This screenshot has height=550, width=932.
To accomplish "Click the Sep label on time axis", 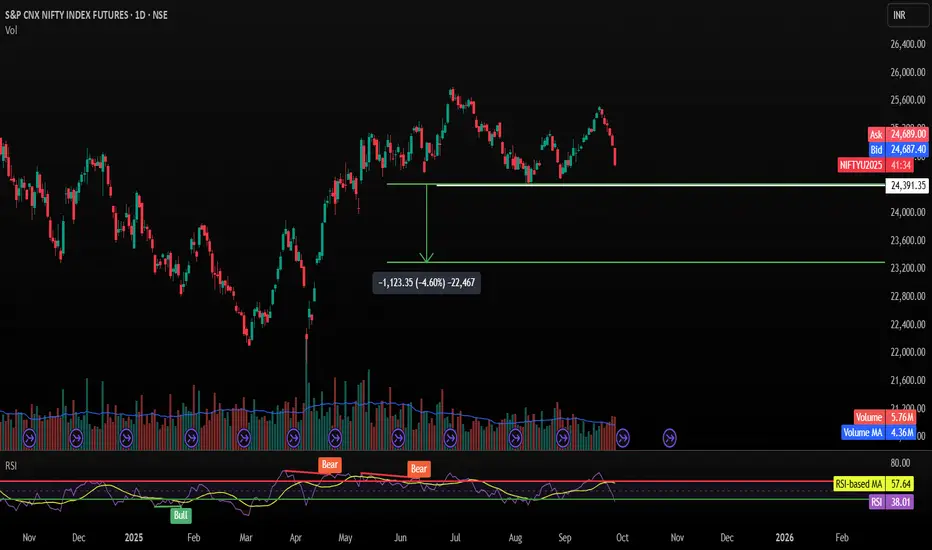I will [565, 538].
